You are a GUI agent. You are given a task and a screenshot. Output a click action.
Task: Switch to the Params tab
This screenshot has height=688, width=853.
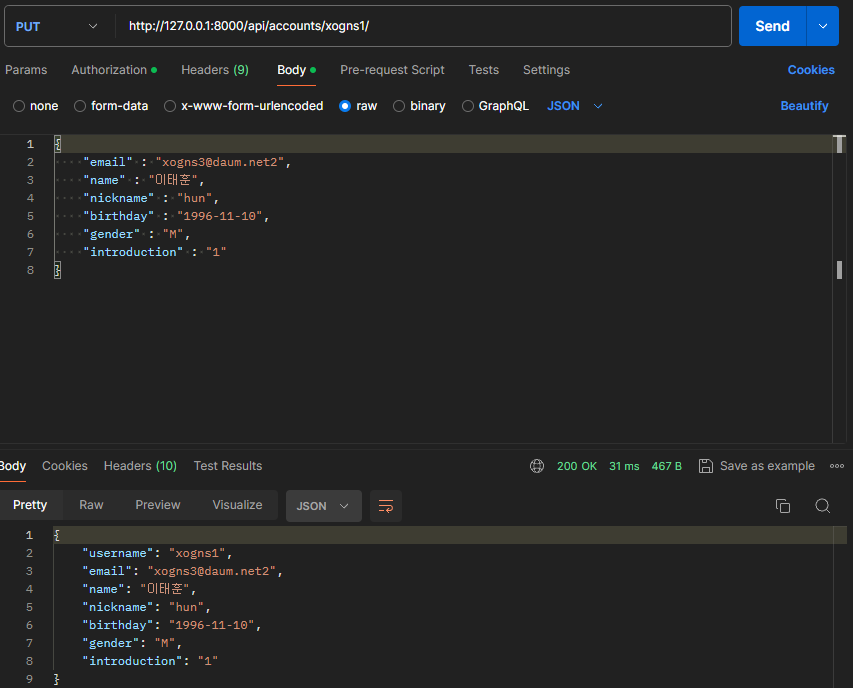[x=26, y=70]
